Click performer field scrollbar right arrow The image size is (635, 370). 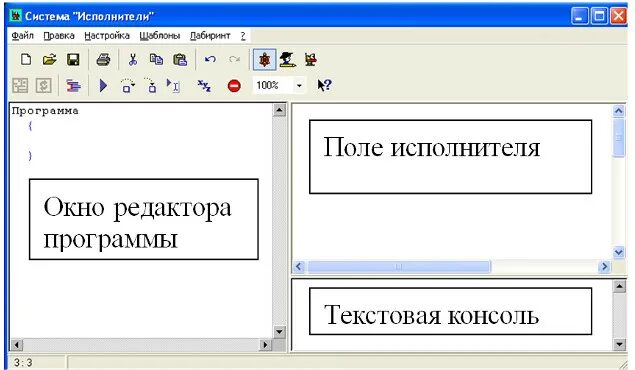coord(605,267)
